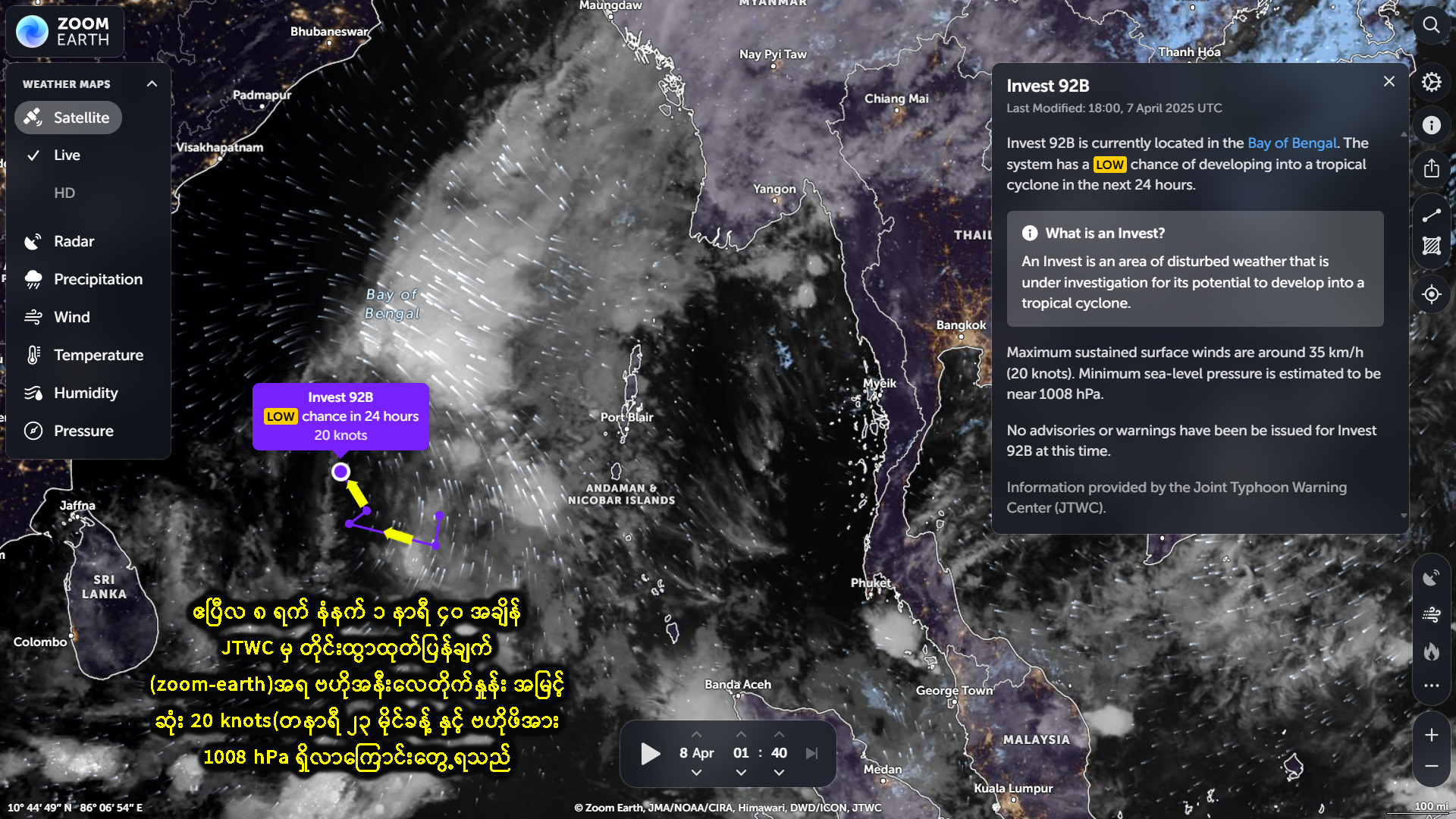This screenshot has height=819, width=1456.
Task: Click the Information provided by JTWC text
Action: pos(1176,497)
